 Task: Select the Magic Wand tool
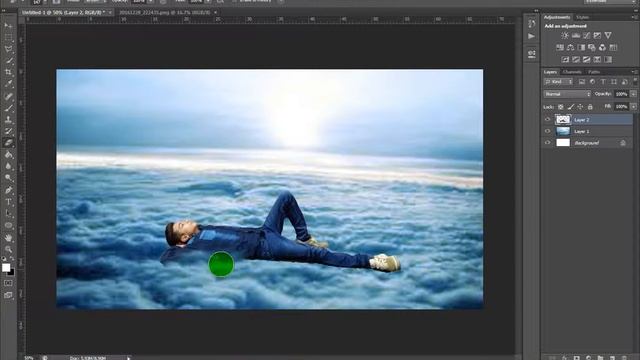(8, 61)
